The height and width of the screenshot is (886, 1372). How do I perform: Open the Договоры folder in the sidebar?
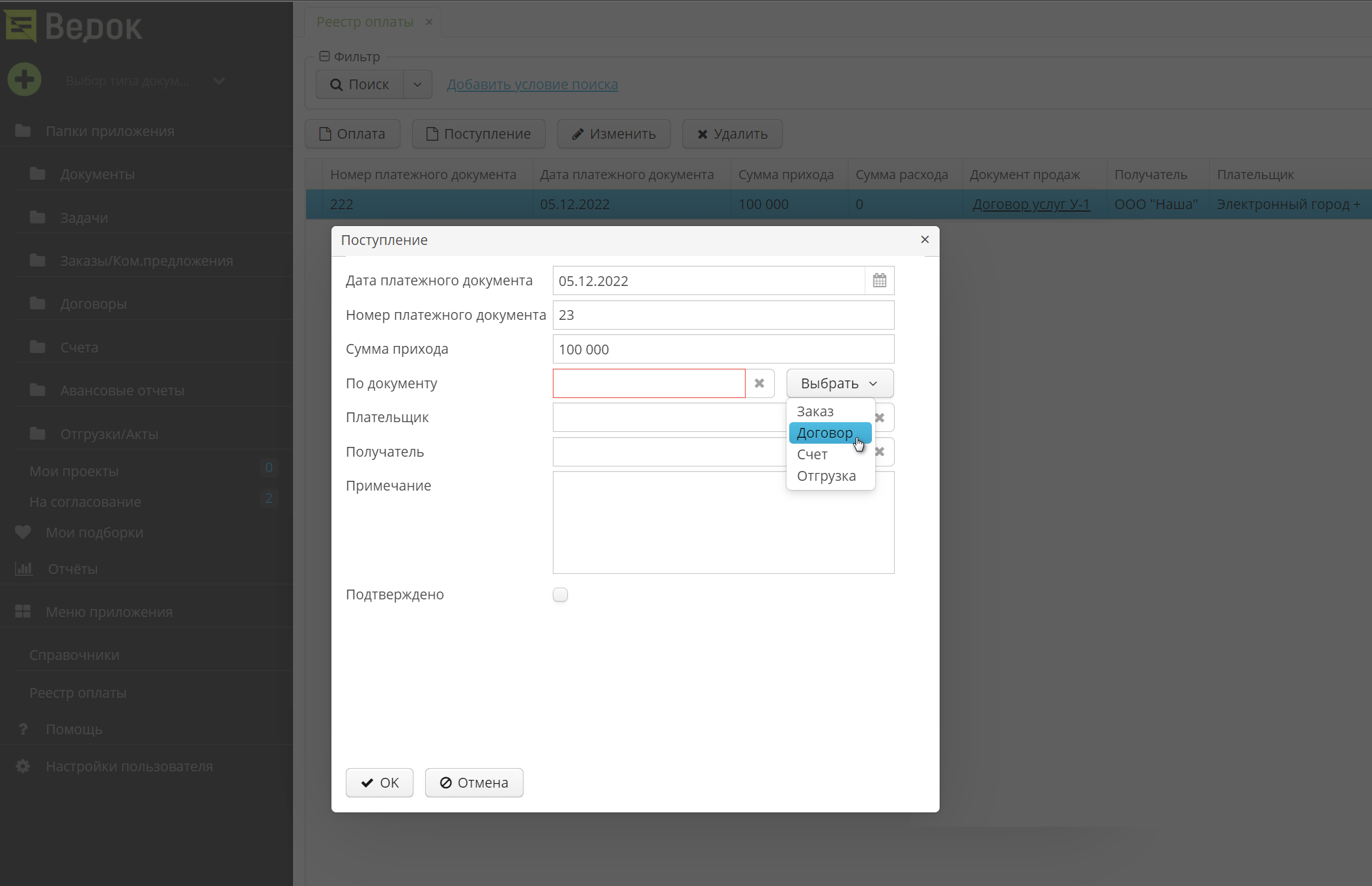click(x=94, y=303)
